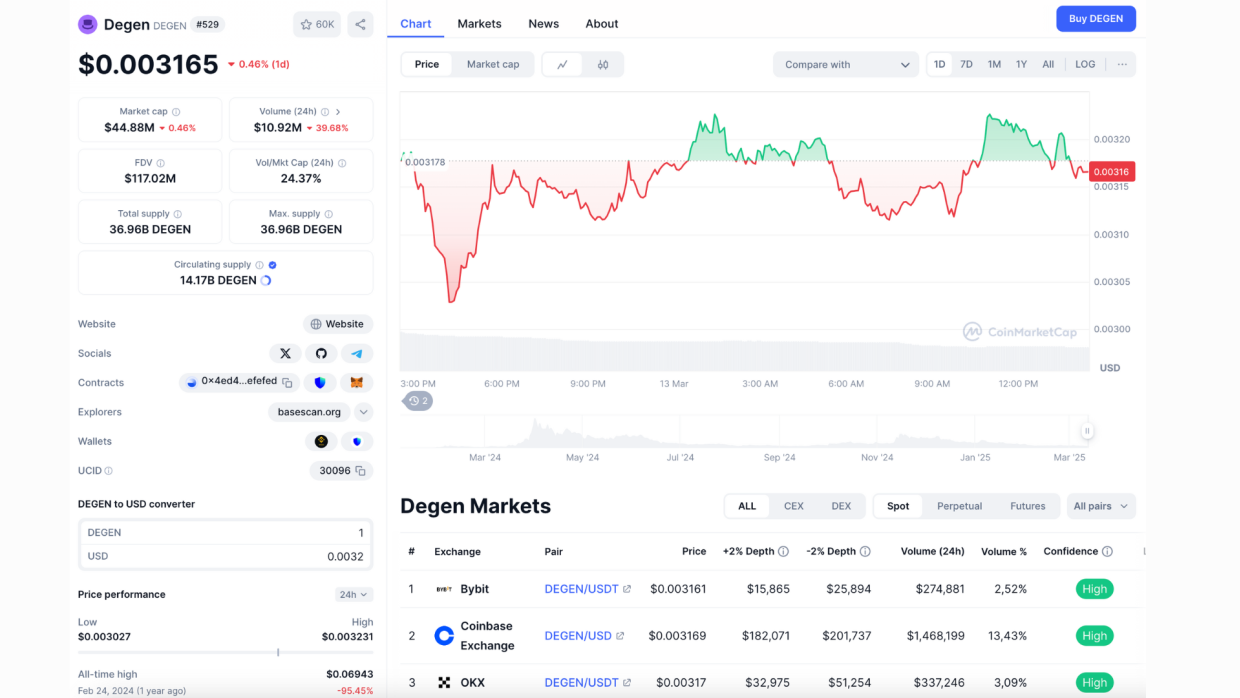Set chart range to 1D
This screenshot has width=1240, height=698.
point(939,64)
